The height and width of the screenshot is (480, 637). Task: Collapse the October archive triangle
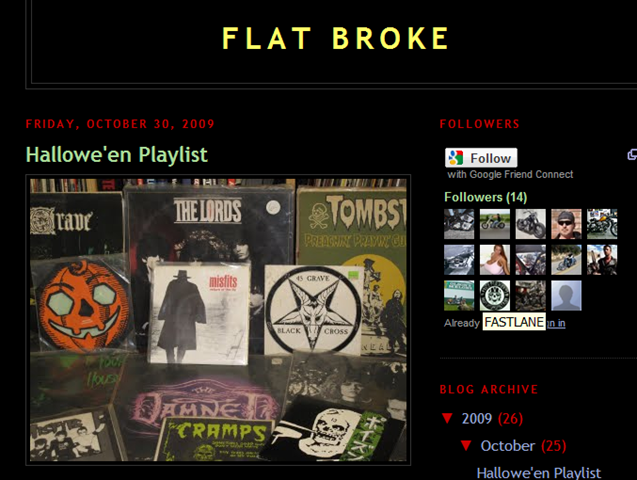[x=466, y=445]
